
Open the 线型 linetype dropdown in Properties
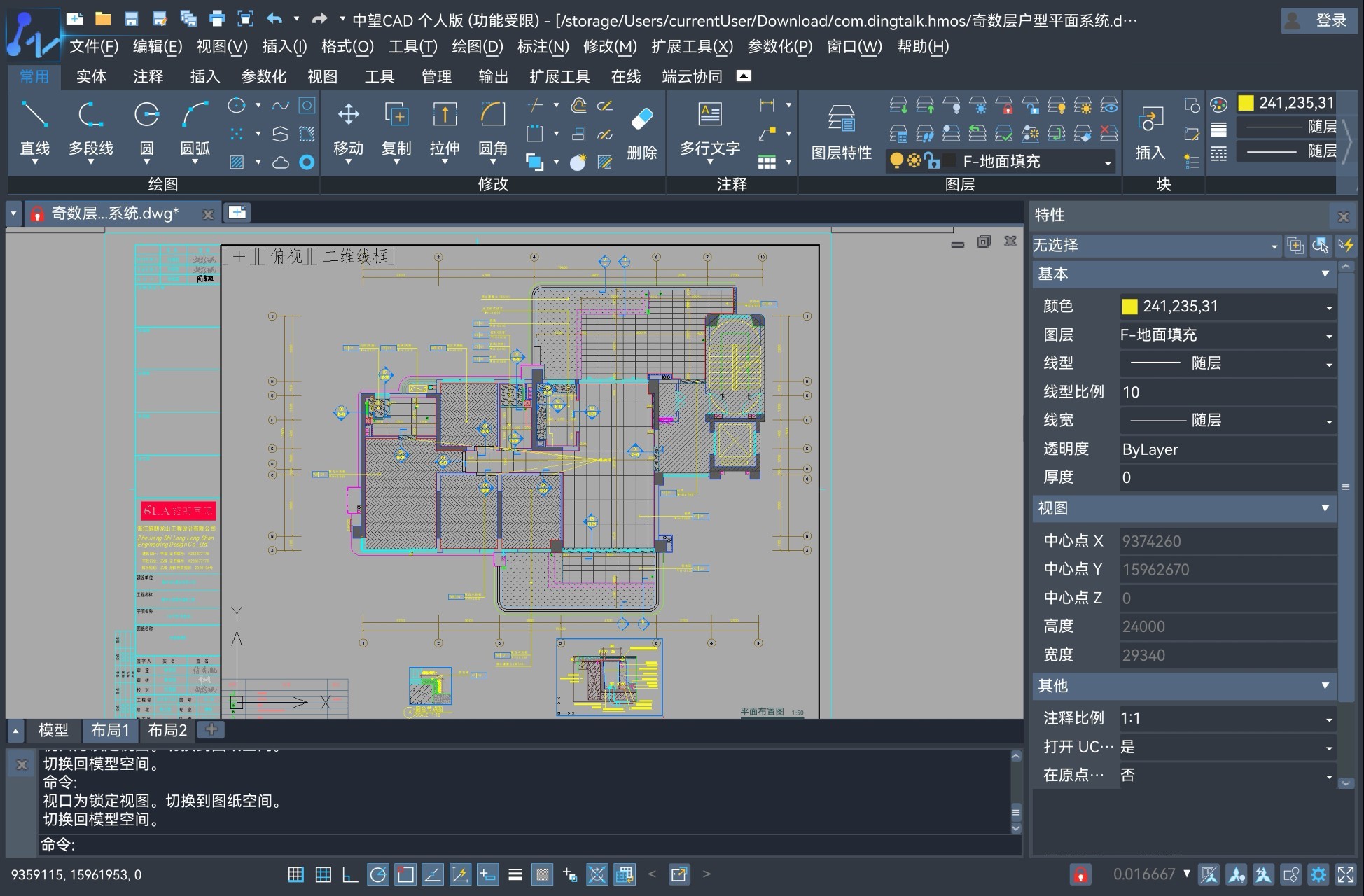point(1328,364)
